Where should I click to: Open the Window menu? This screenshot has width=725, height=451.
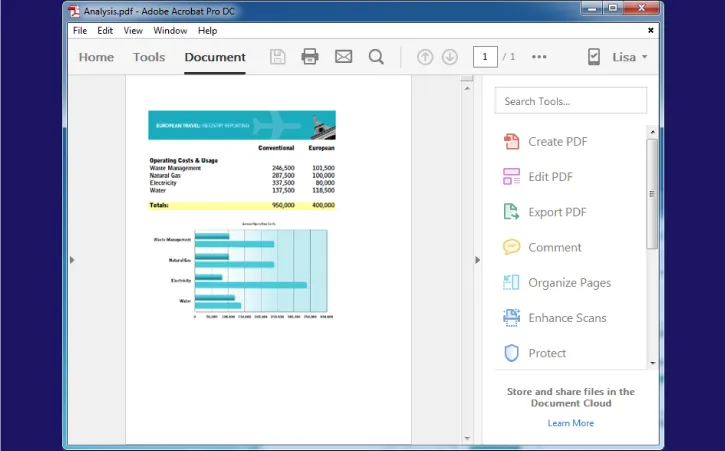pos(170,31)
